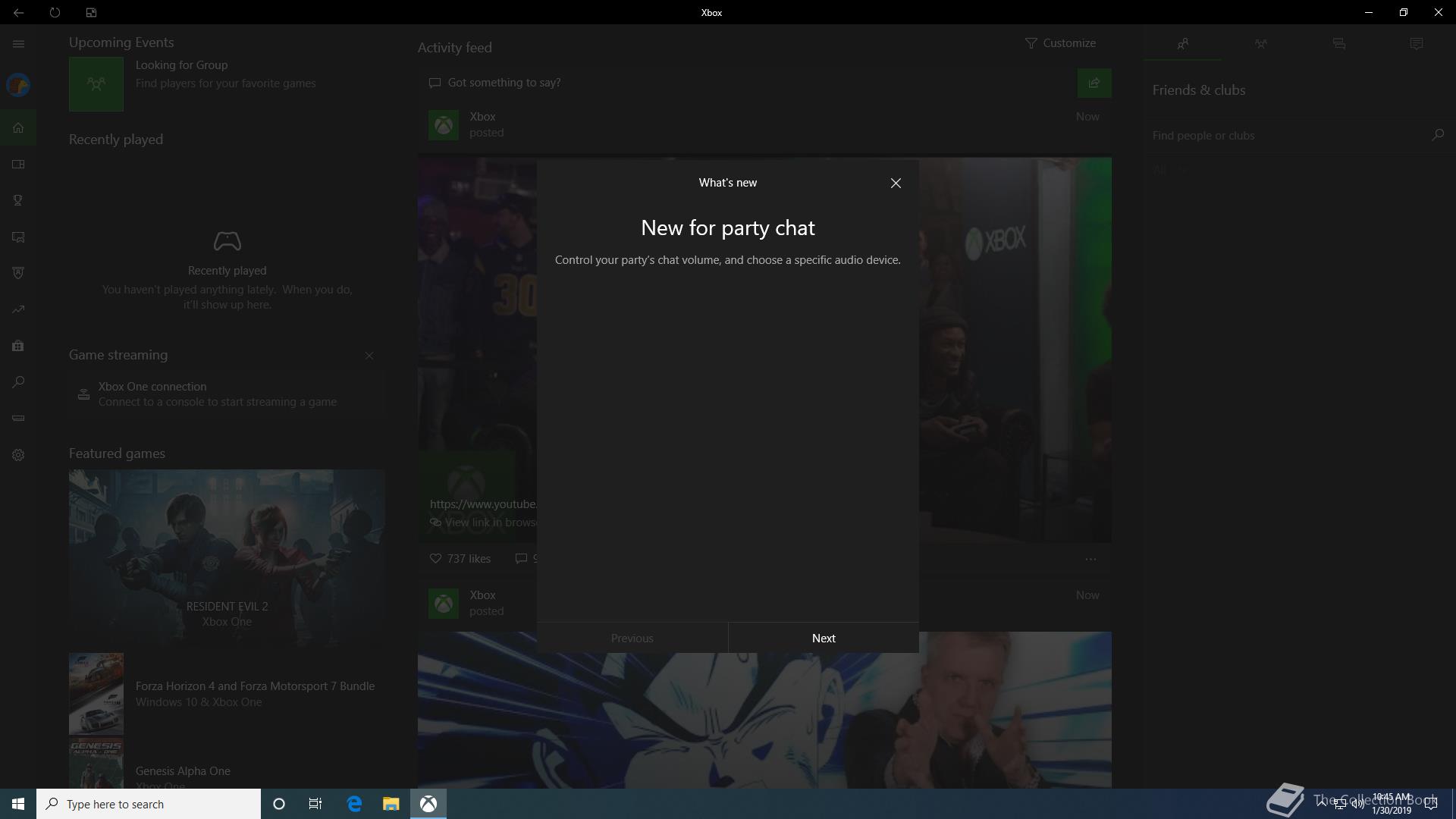Screen dimensions: 1456x819
Task: Open Forza Horizon 4 bundle thumbnail
Action: (x=96, y=693)
